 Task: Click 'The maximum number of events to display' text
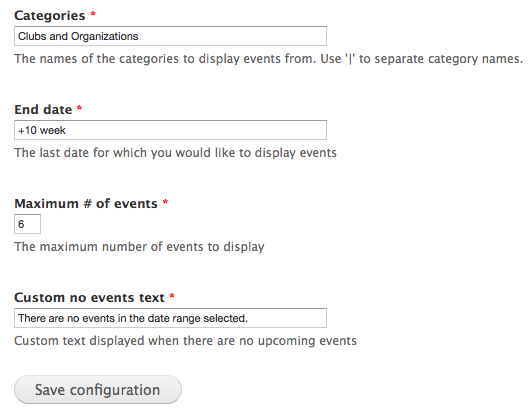tap(139, 247)
